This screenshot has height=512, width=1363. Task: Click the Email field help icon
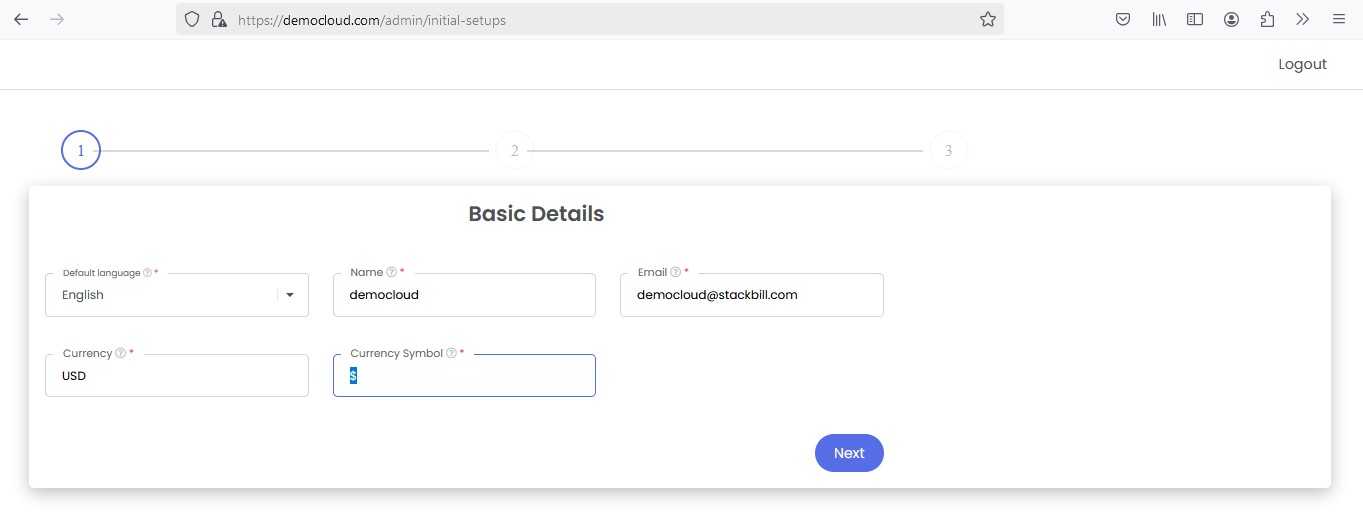click(x=676, y=272)
